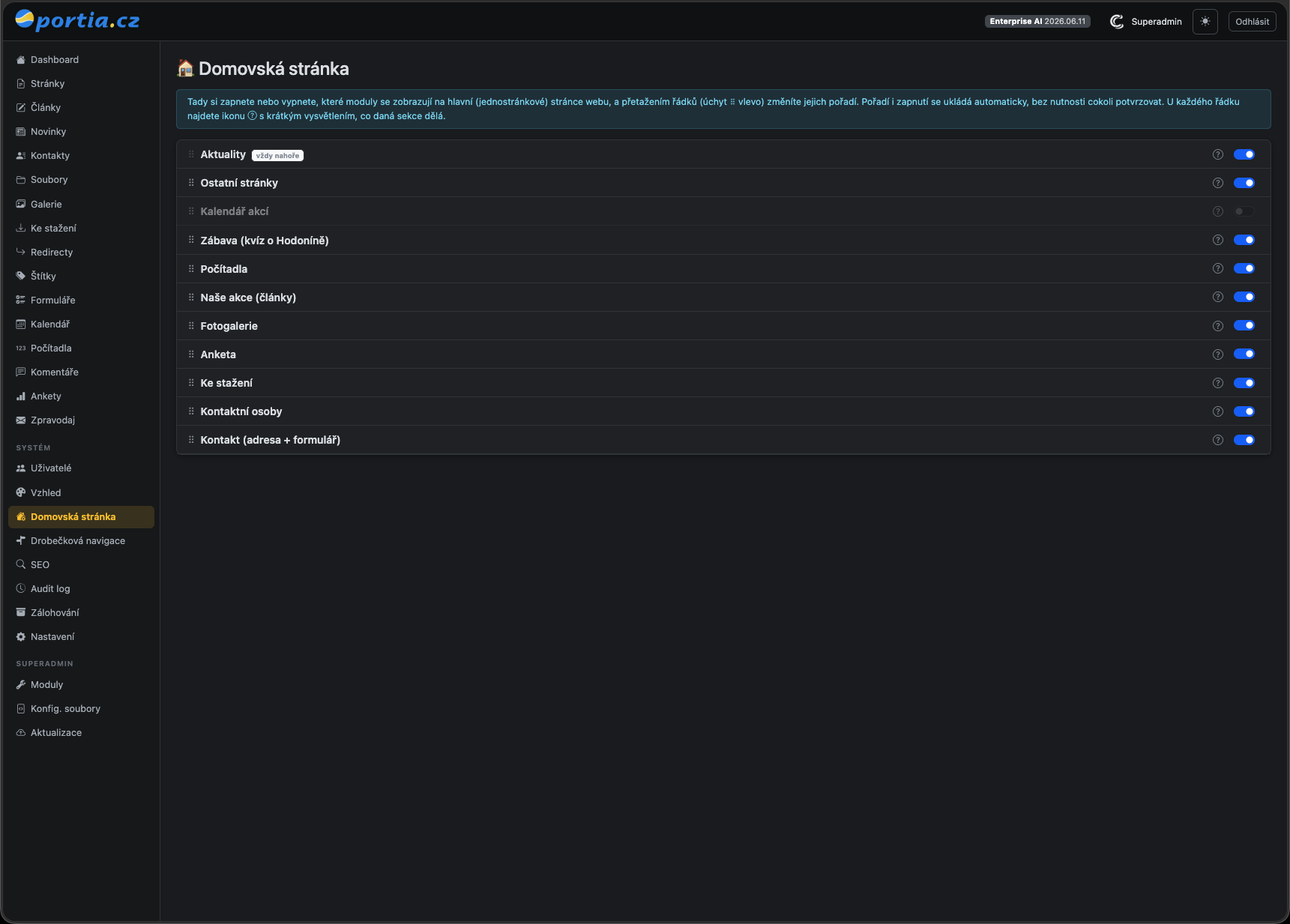
Task: Click the drag handle of the Fotogalerie row
Action: (191, 326)
